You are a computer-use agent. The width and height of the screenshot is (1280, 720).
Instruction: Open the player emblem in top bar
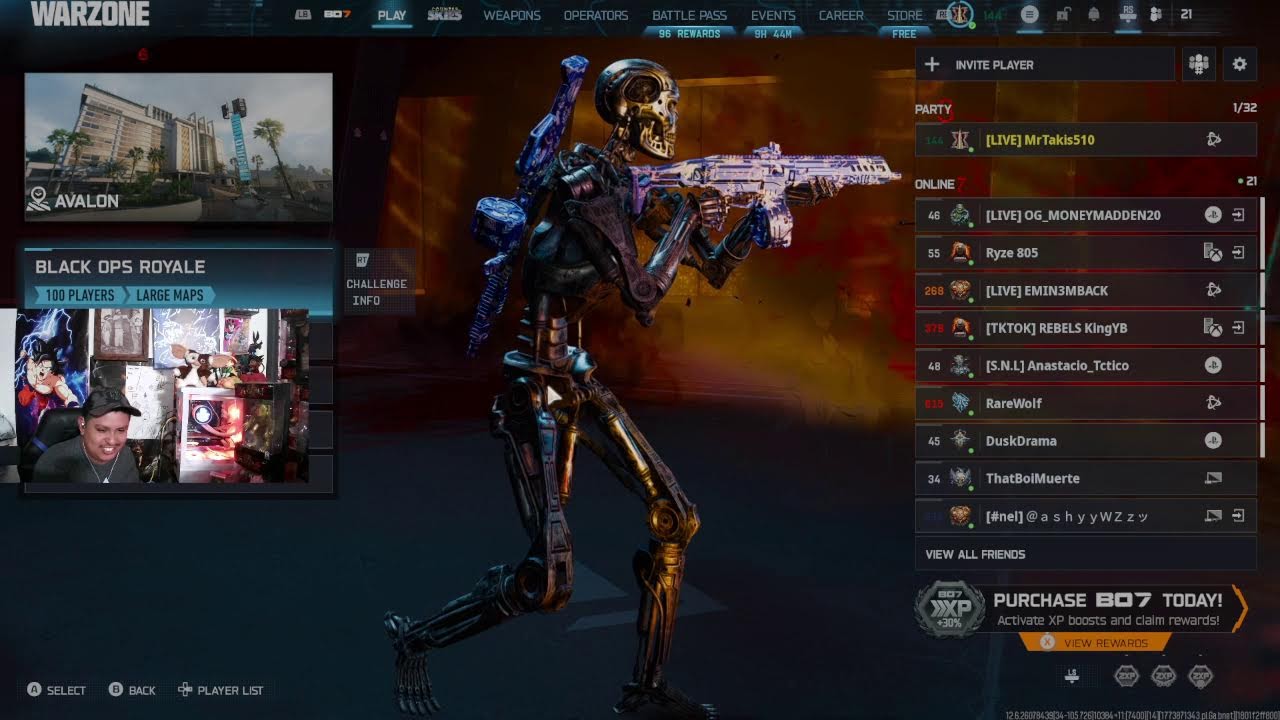(x=958, y=15)
